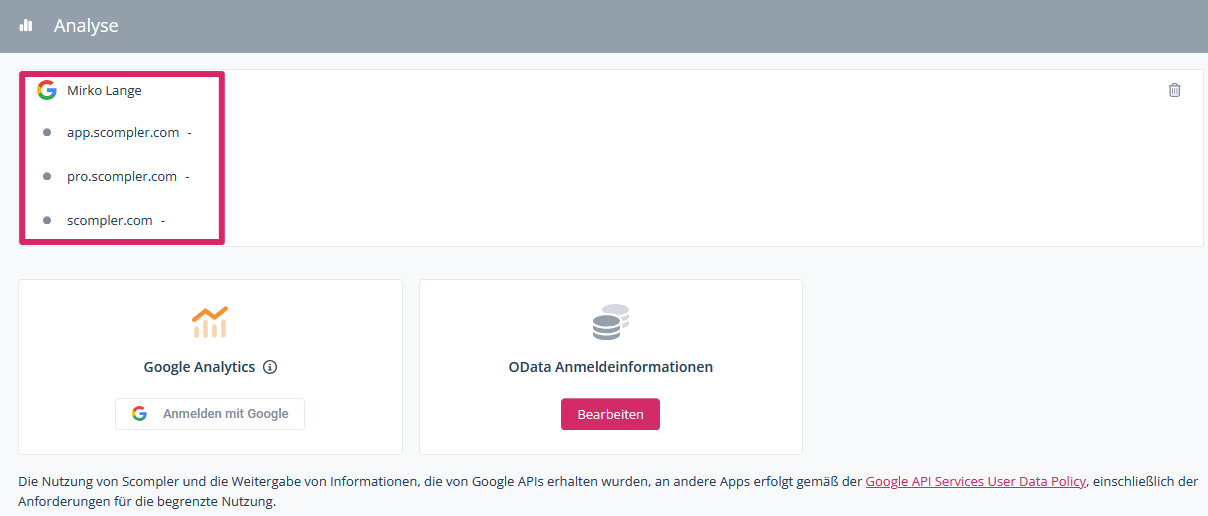Click the OData database stack icon
This screenshot has width=1208, height=516.
coord(610,322)
